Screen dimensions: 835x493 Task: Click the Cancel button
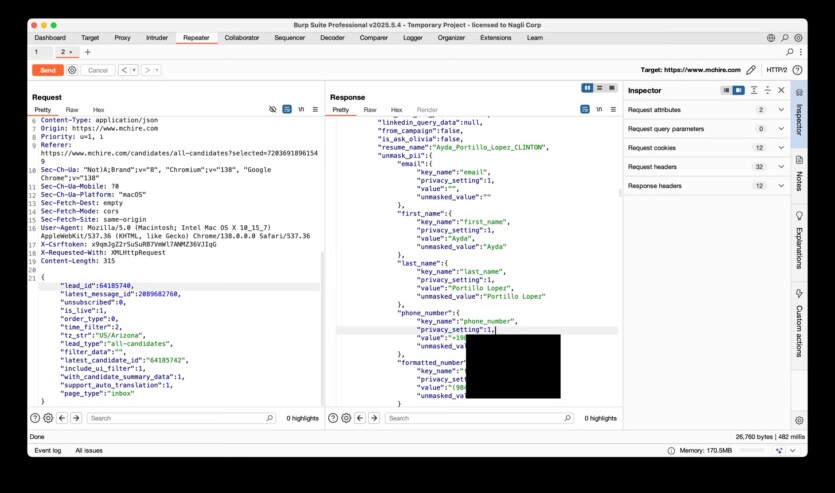tap(97, 70)
